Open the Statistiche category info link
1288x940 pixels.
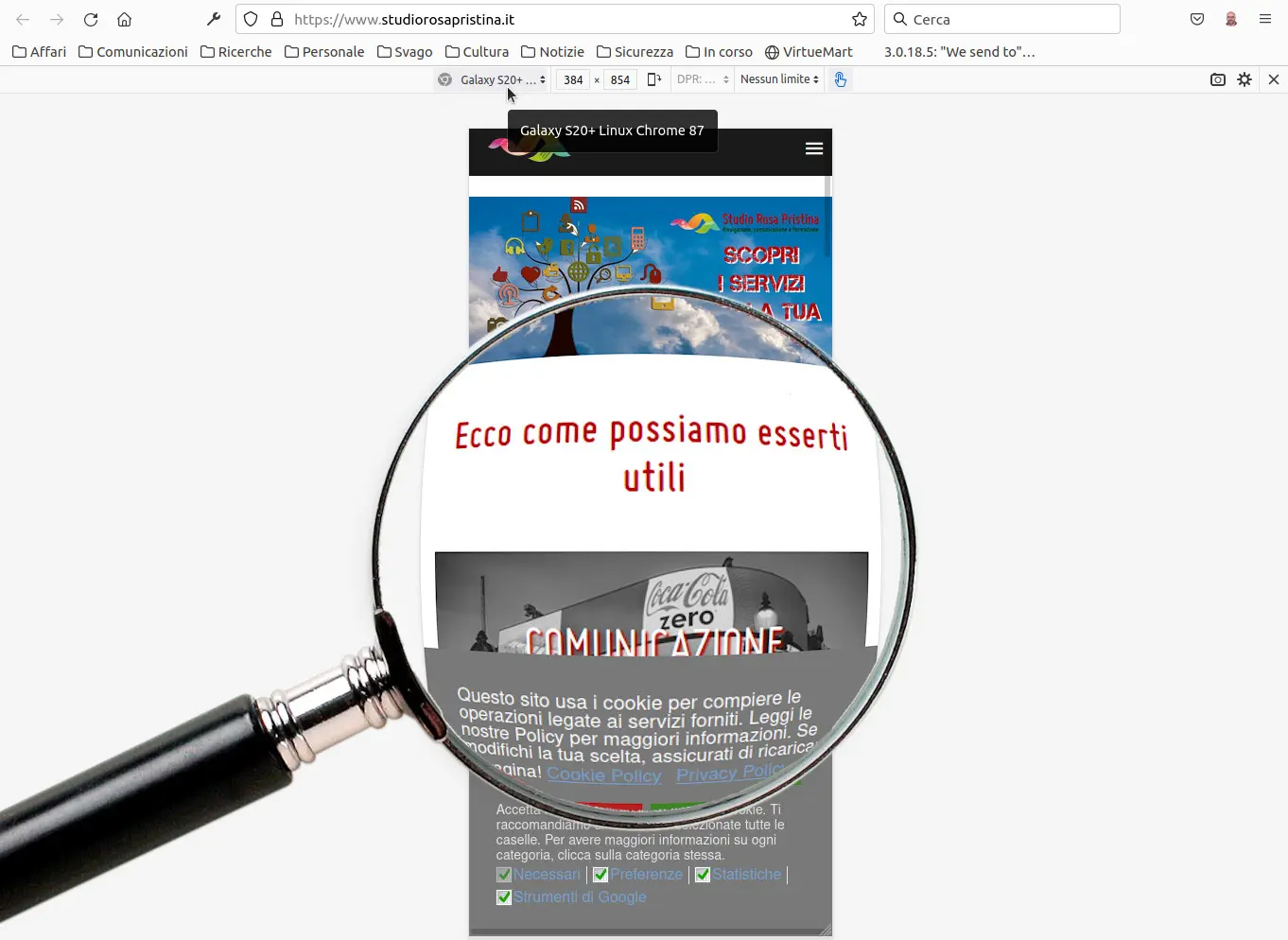[x=746, y=875]
